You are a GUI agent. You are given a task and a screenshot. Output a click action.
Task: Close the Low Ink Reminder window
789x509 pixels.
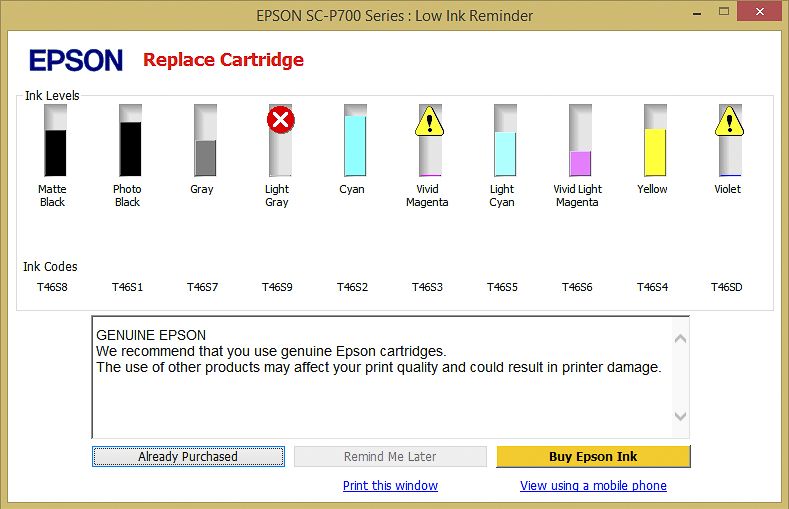[764, 14]
